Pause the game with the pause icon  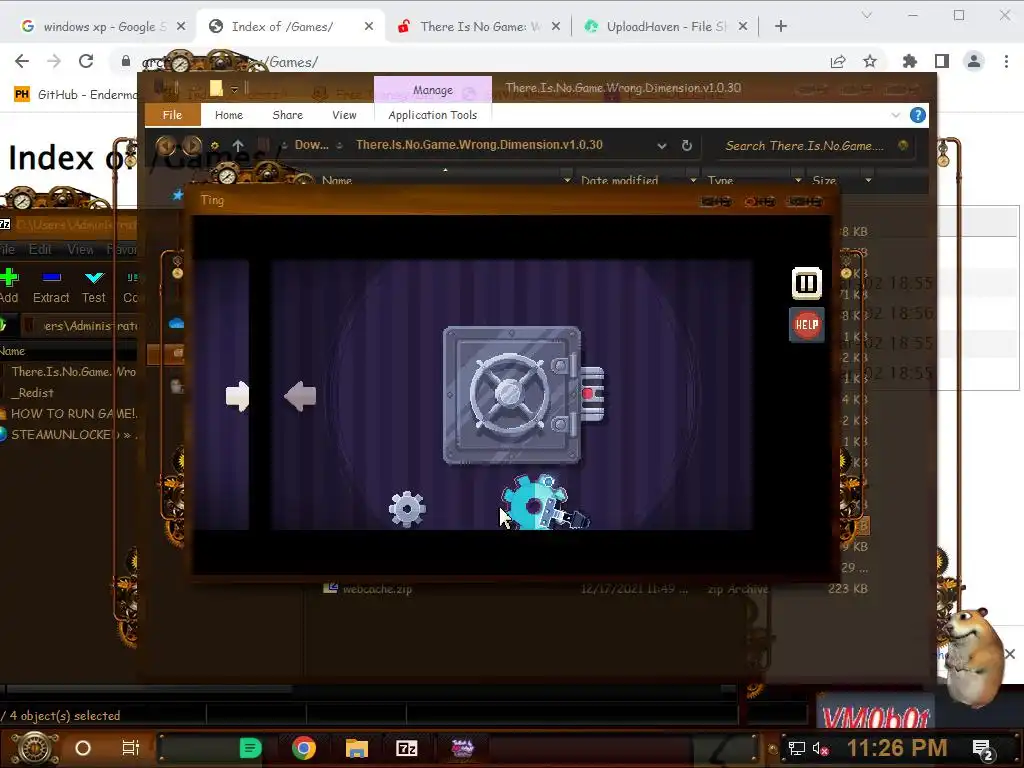pos(807,283)
